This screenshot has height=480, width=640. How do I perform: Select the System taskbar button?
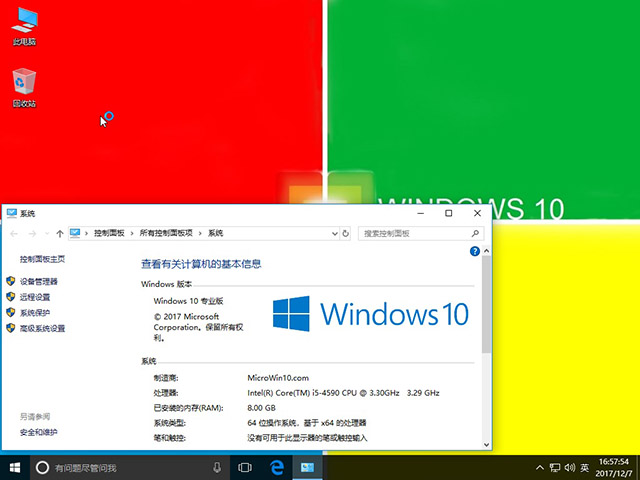click(307, 468)
